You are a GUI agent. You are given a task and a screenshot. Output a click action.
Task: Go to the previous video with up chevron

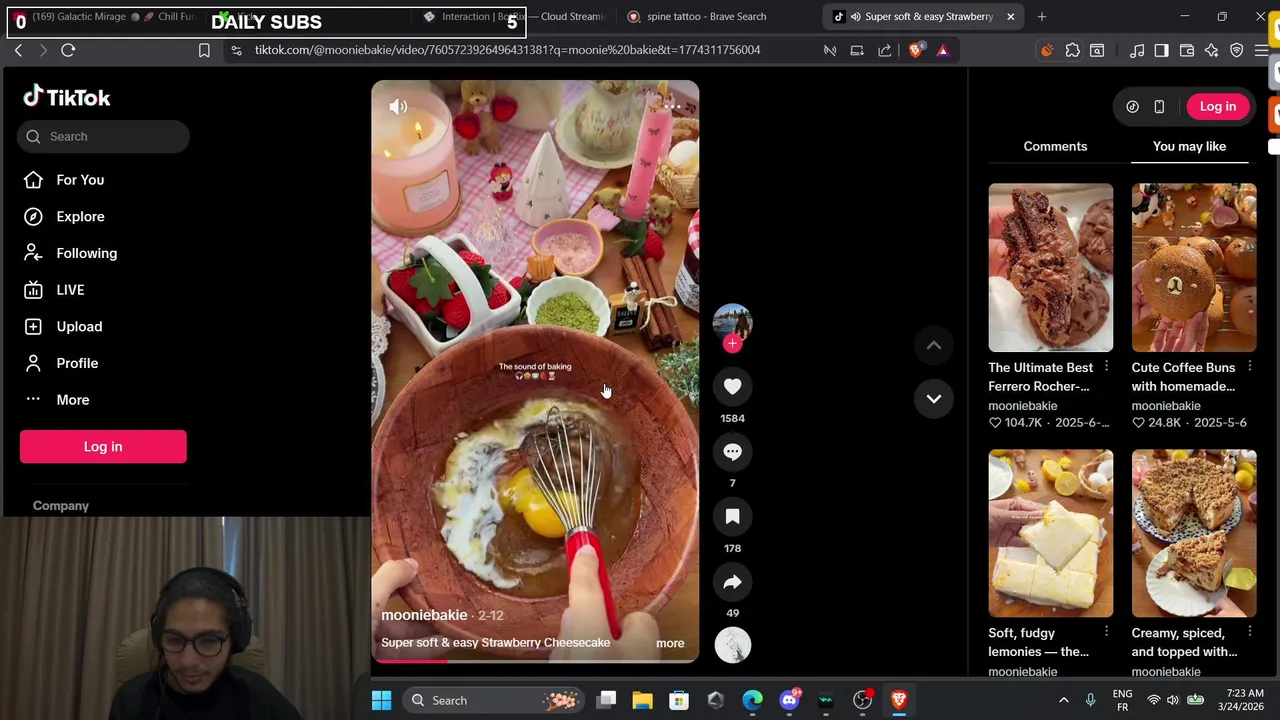tap(933, 346)
